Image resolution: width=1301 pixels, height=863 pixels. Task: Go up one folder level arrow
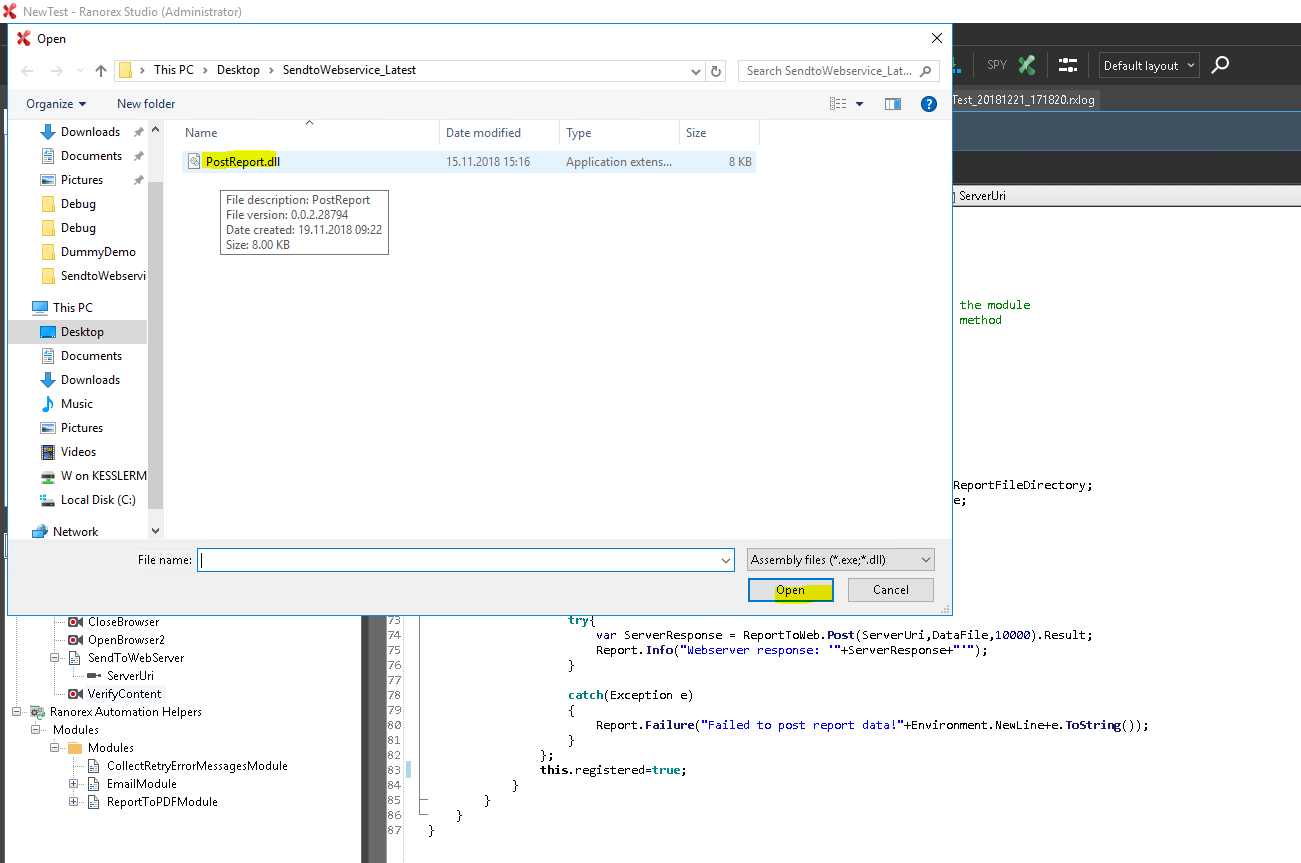[101, 71]
